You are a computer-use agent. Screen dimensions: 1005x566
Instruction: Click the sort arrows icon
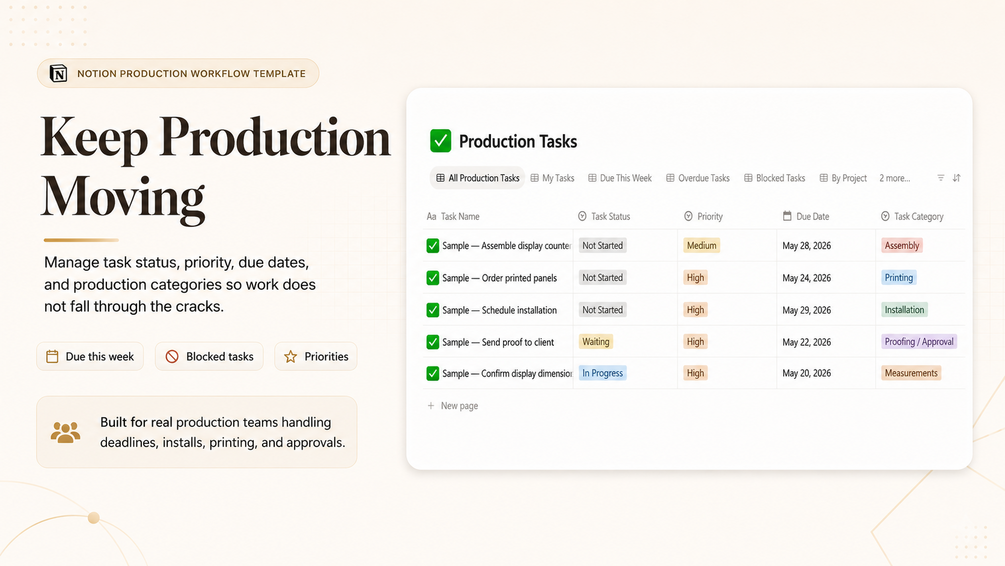(x=956, y=178)
